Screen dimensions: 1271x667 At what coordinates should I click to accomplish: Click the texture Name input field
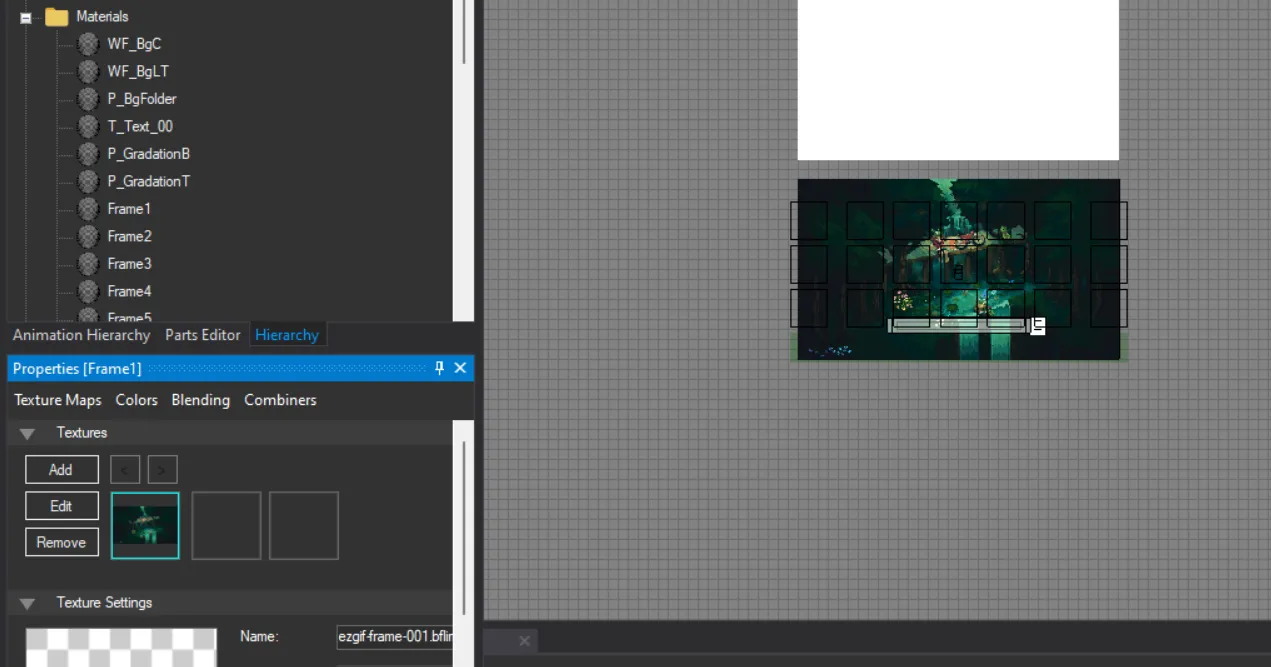coord(394,637)
